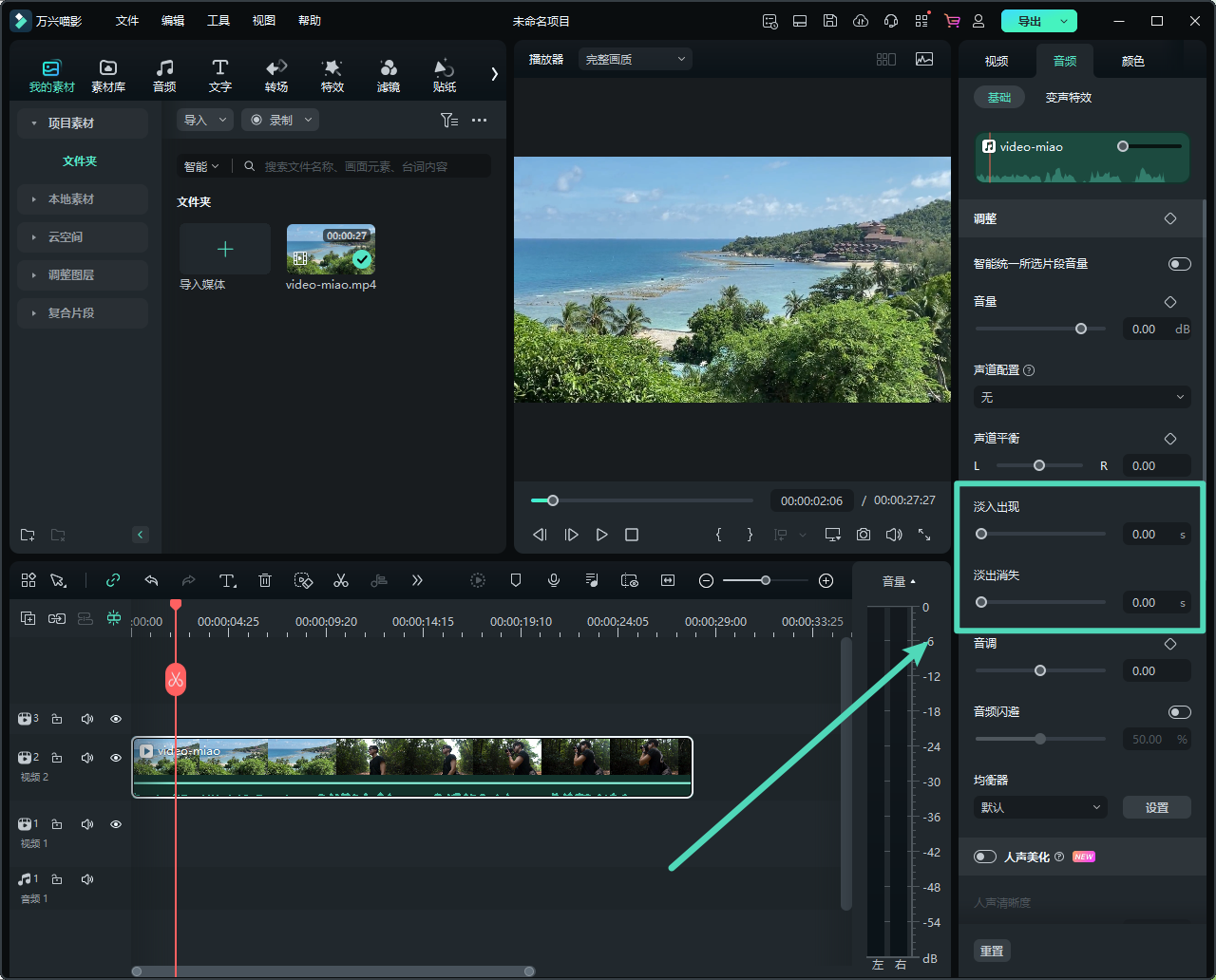Click the delete trash icon in timeline toolbar
Screen dimensions: 1216x980
[265, 580]
